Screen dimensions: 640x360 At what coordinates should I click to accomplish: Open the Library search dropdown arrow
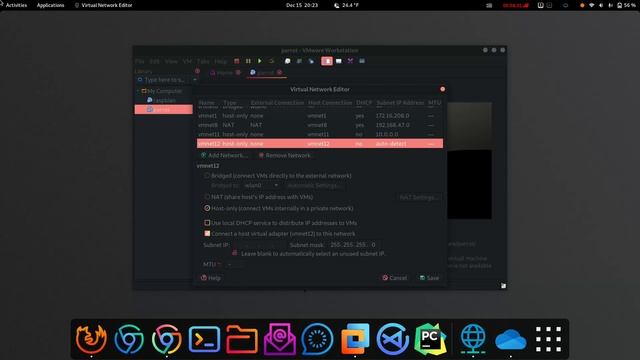(x=194, y=80)
